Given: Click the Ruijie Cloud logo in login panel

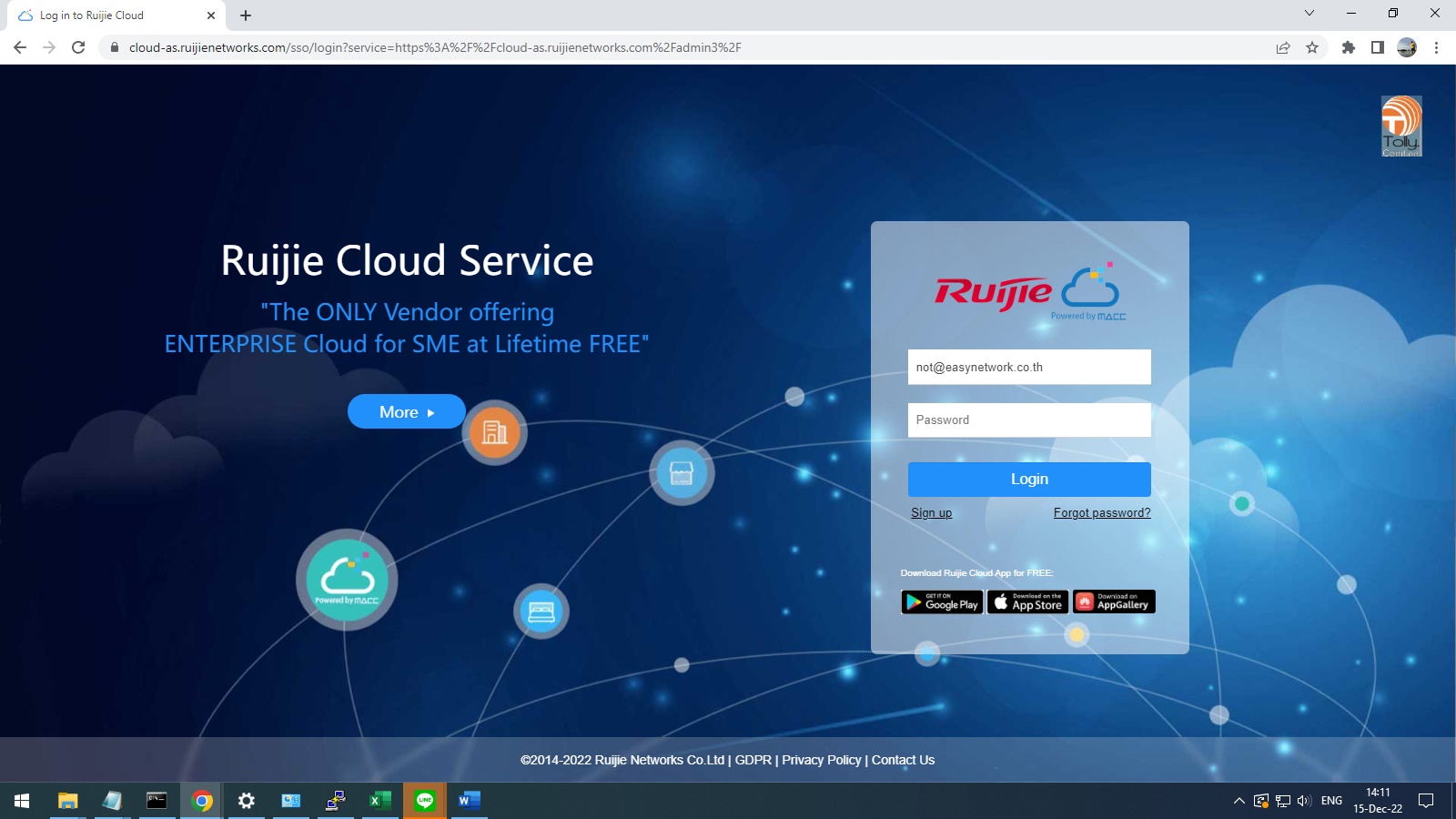Looking at the screenshot, I should 1029,292.
